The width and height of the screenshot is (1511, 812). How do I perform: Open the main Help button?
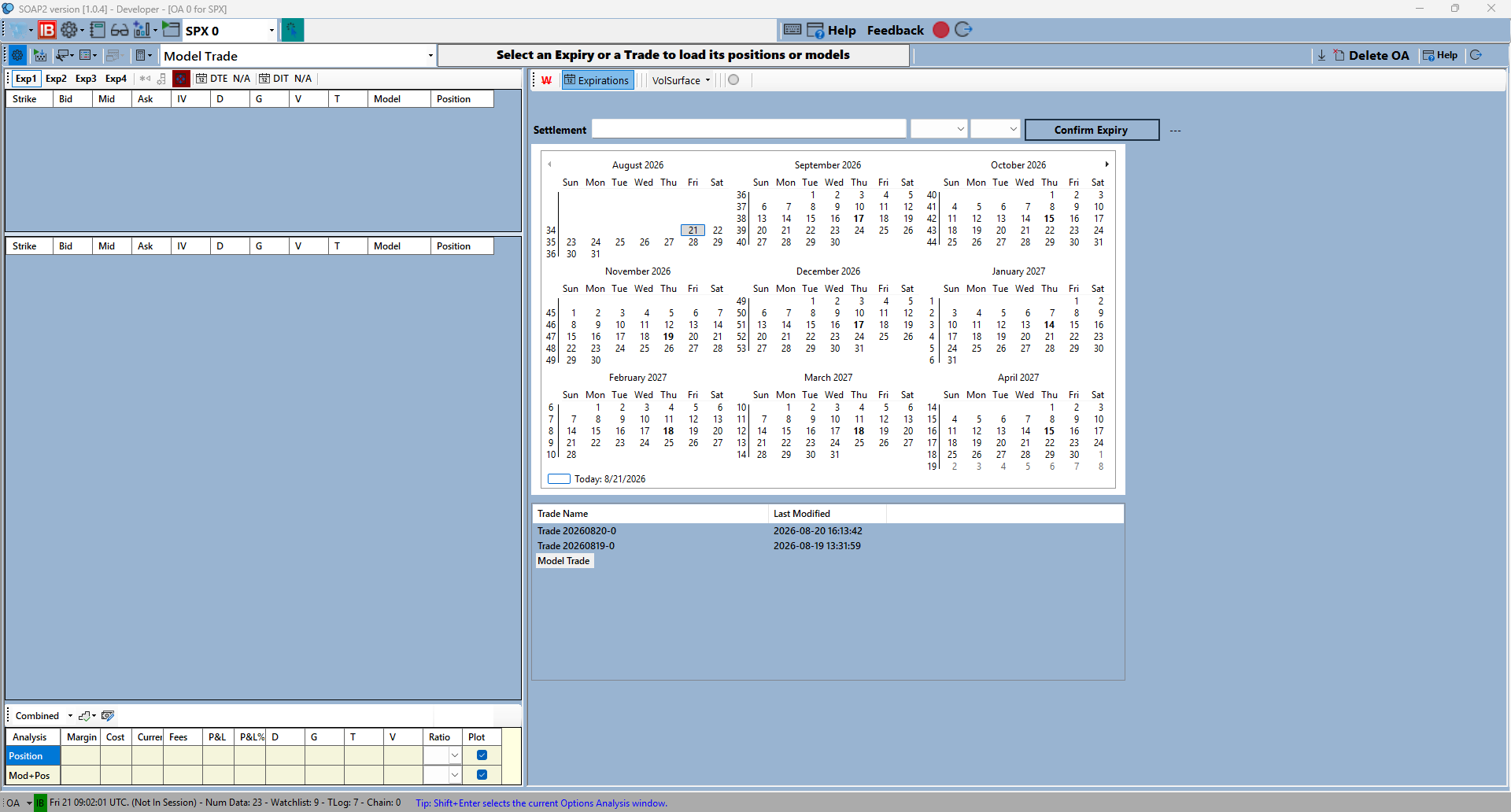click(x=831, y=30)
